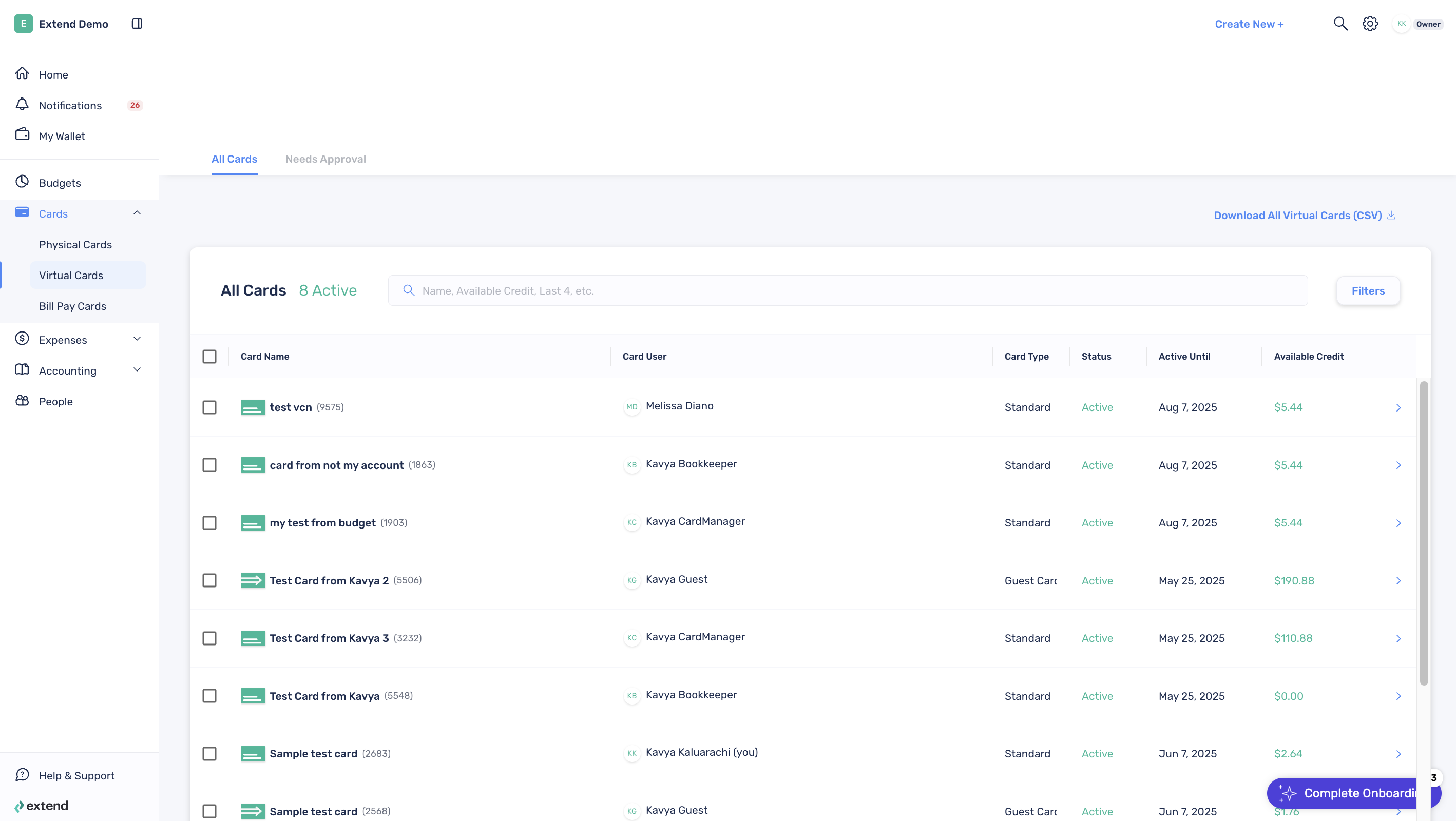Click card icon beside card from not my account
The height and width of the screenshot is (821, 1456).
tap(253, 465)
